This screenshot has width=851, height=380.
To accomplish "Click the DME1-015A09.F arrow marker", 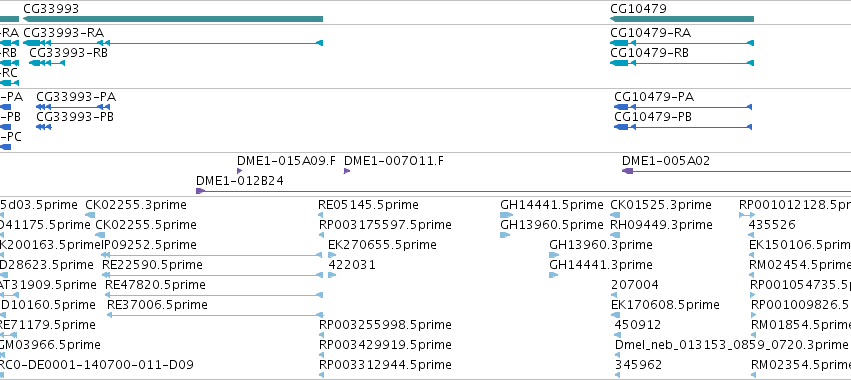I will point(240,171).
